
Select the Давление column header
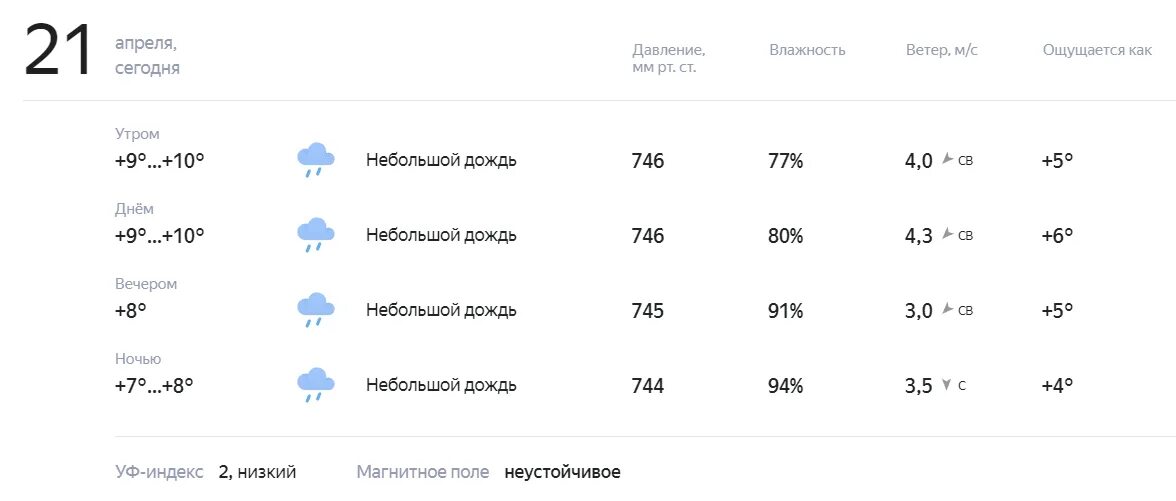(x=668, y=58)
